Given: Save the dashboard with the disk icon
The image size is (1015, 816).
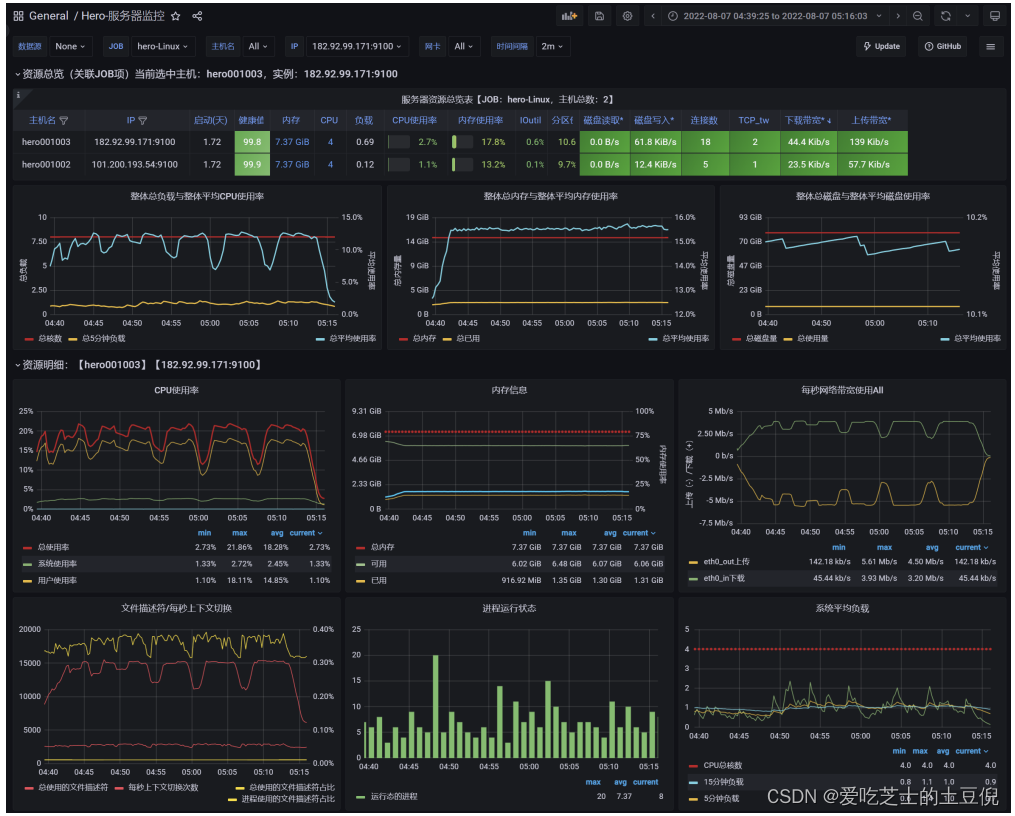Looking at the screenshot, I should coord(599,16).
